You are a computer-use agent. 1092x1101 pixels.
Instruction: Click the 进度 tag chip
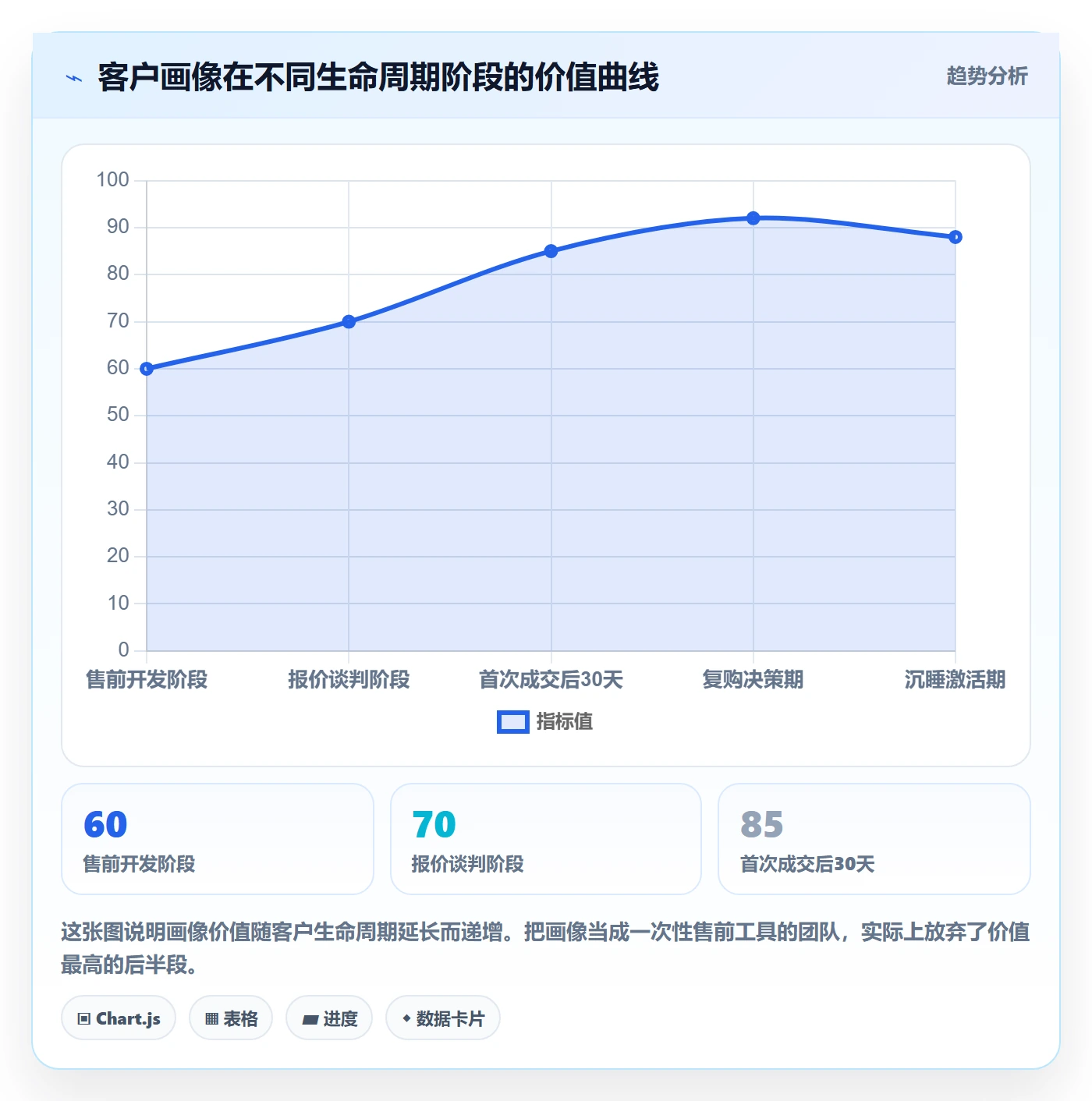coord(329,1018)
